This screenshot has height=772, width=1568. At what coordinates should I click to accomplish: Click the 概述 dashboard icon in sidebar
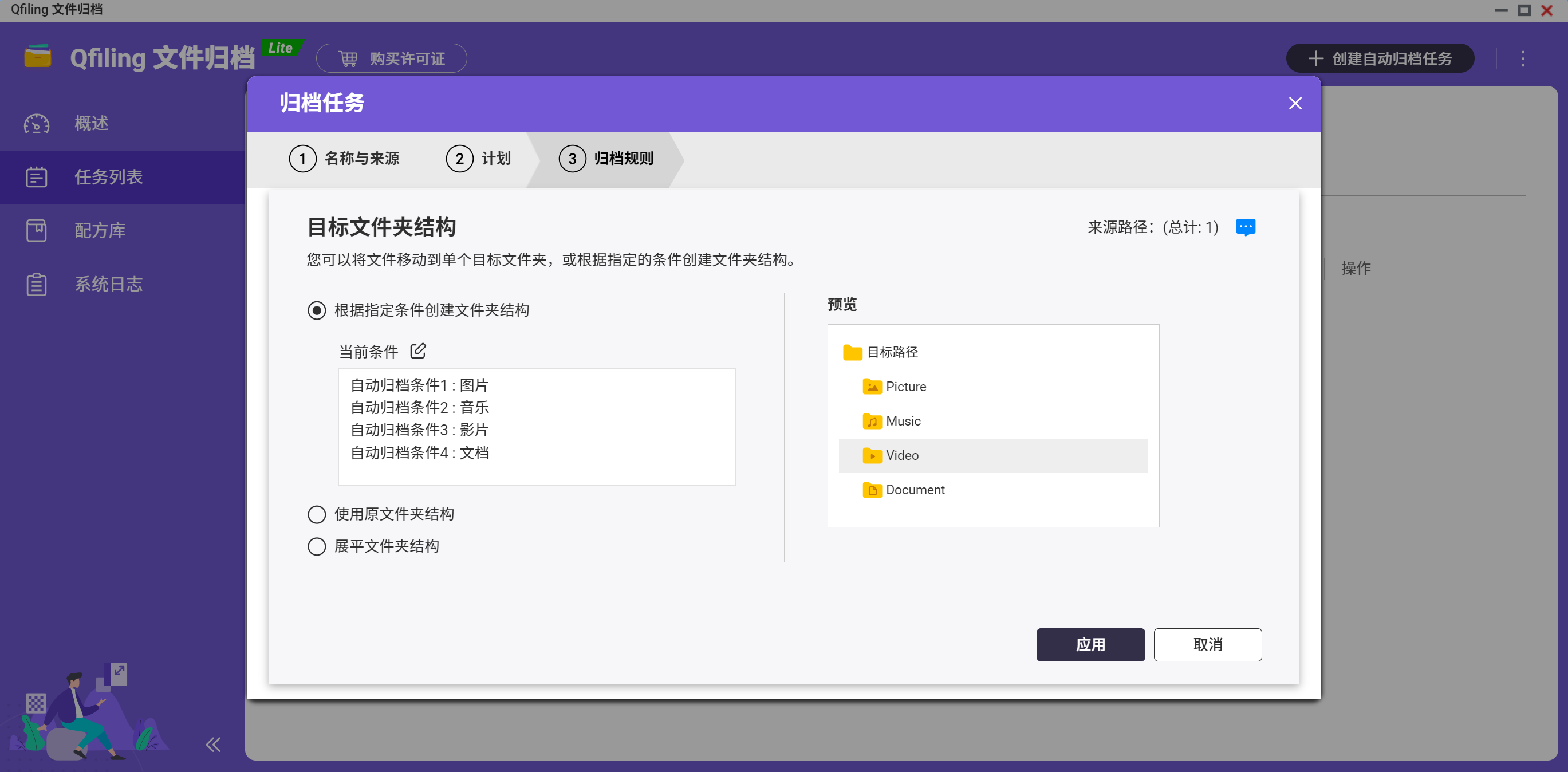[37, 124]
